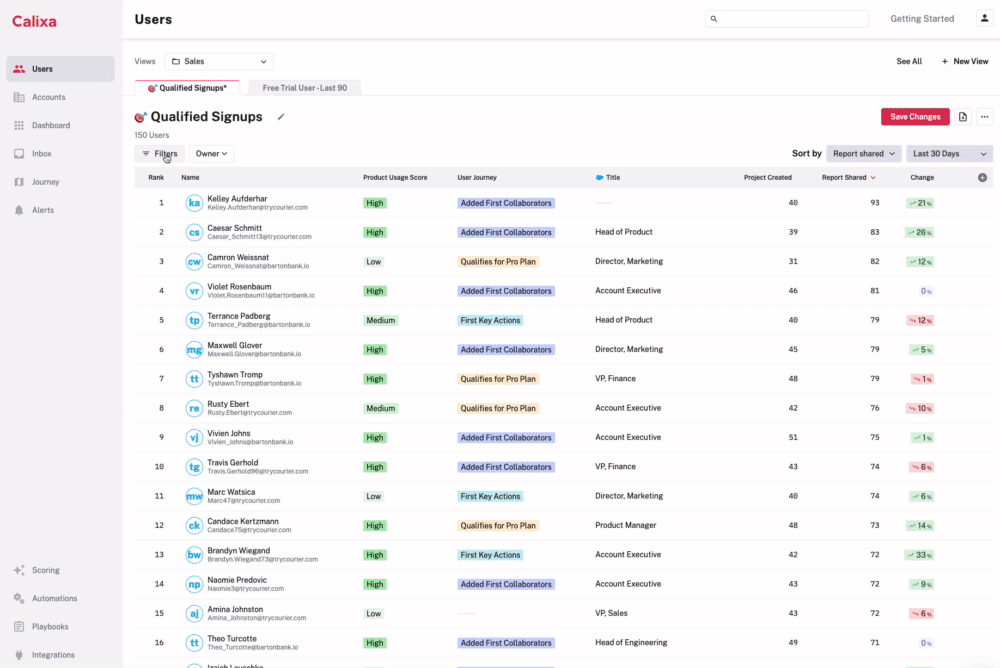
Task: Open Getting Started link
Action: tap(922, 19)
